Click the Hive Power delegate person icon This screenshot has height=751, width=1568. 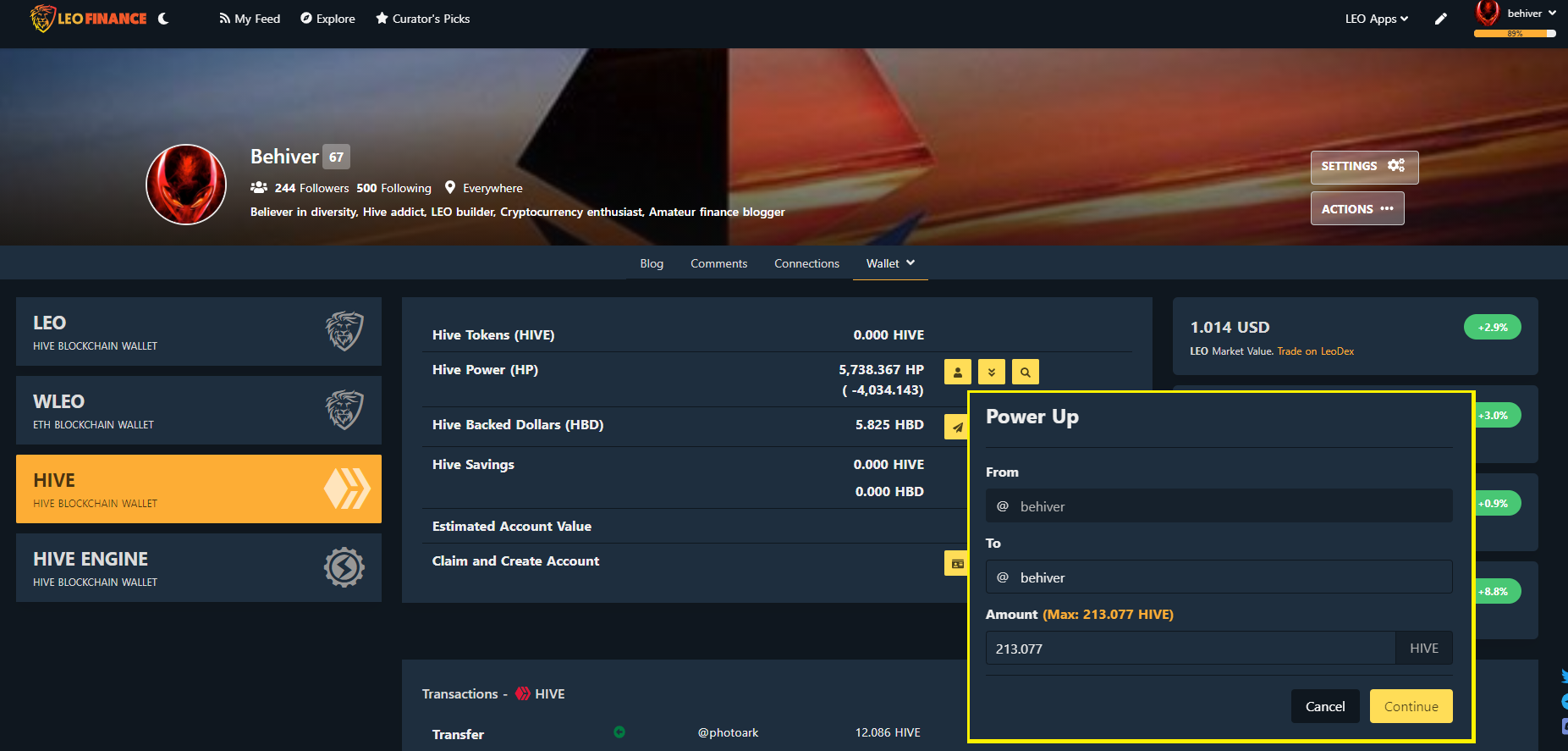click(x=958, y=372)
